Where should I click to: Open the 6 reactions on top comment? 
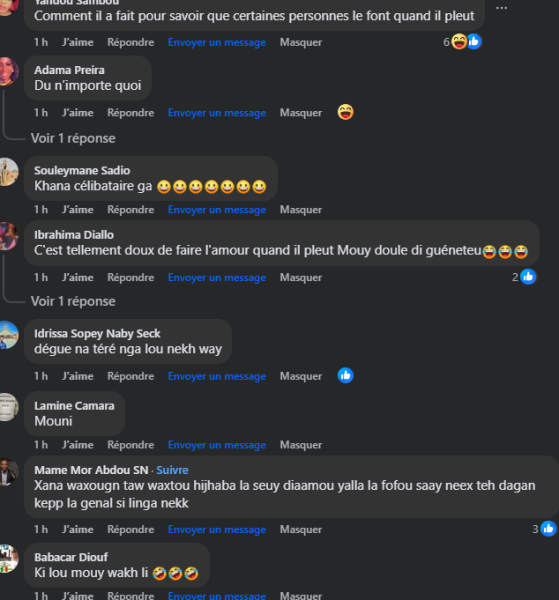462,42
